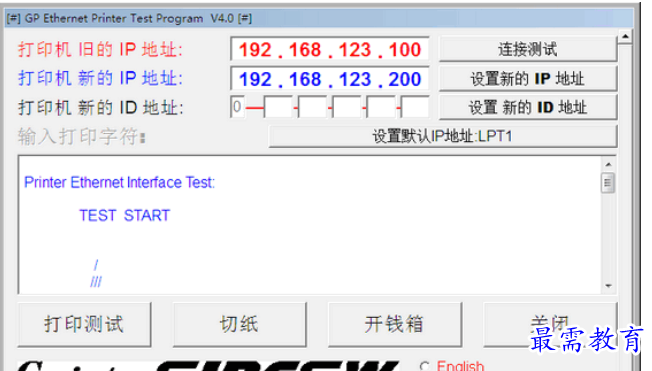Click the octet 100 in old IP
Screen dimensions: 652x371
[405, 50]
